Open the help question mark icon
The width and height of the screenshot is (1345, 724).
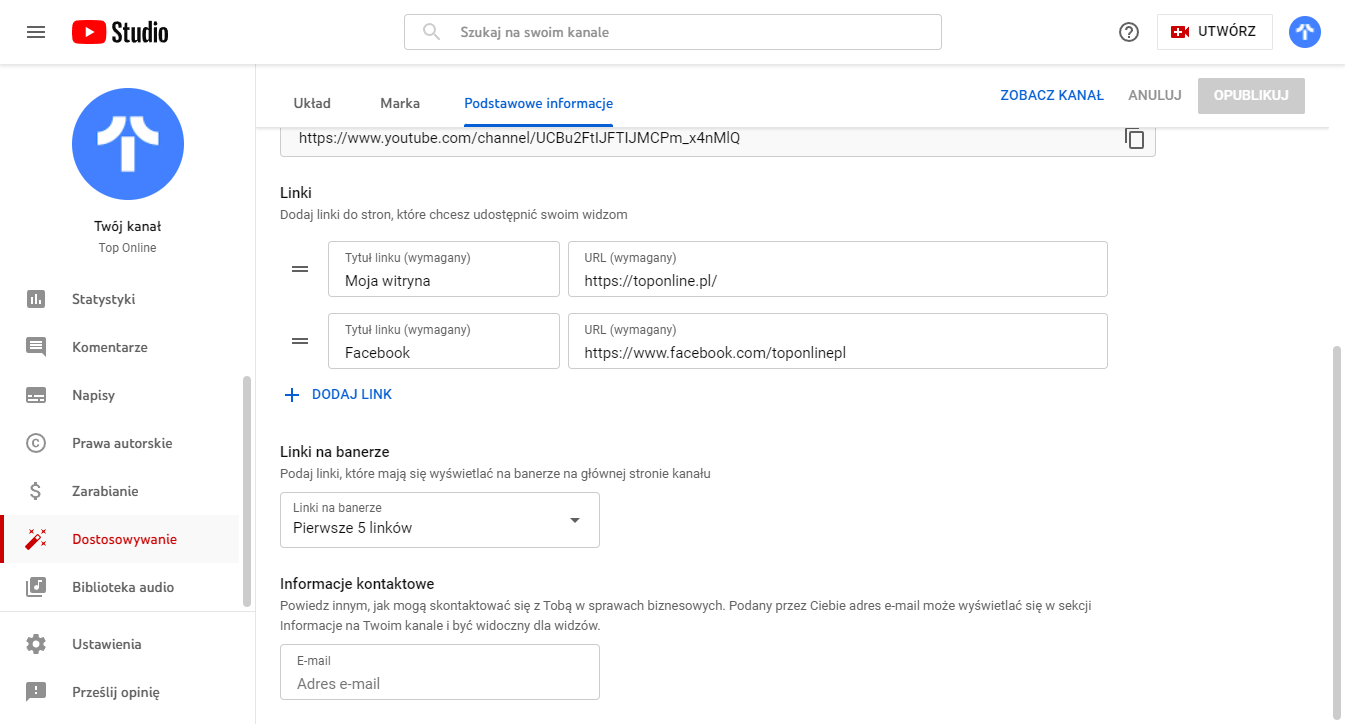1129,32
